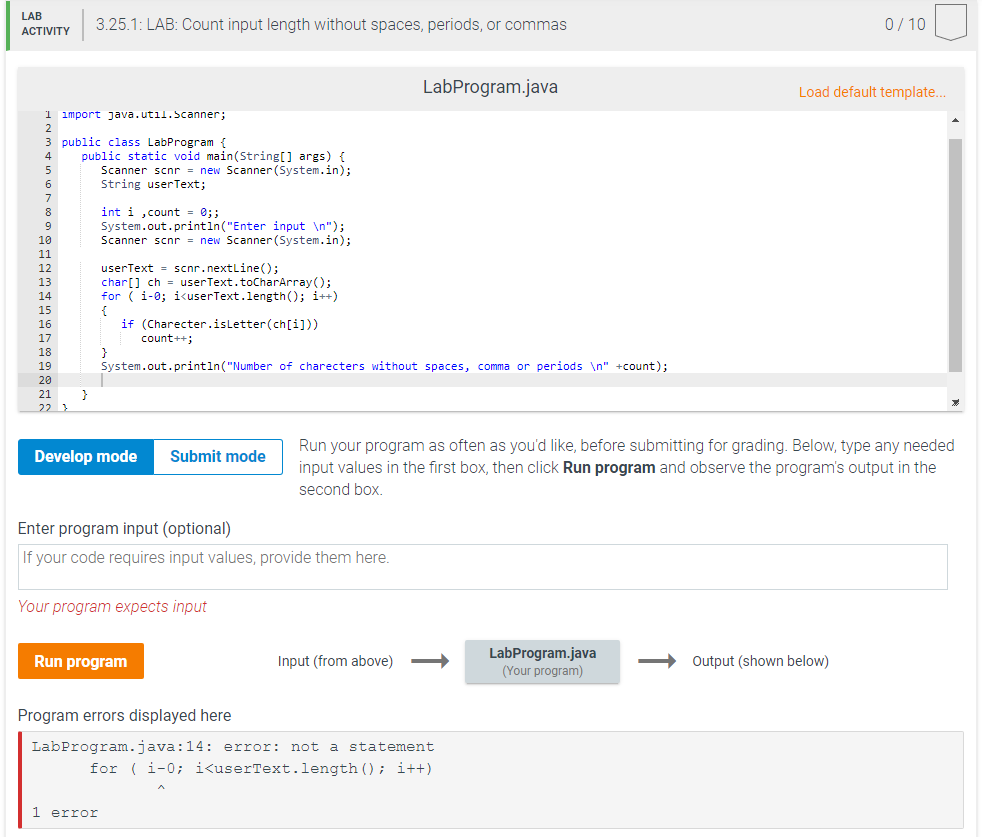Click the green LAB ACTIVITY badge

40,23
